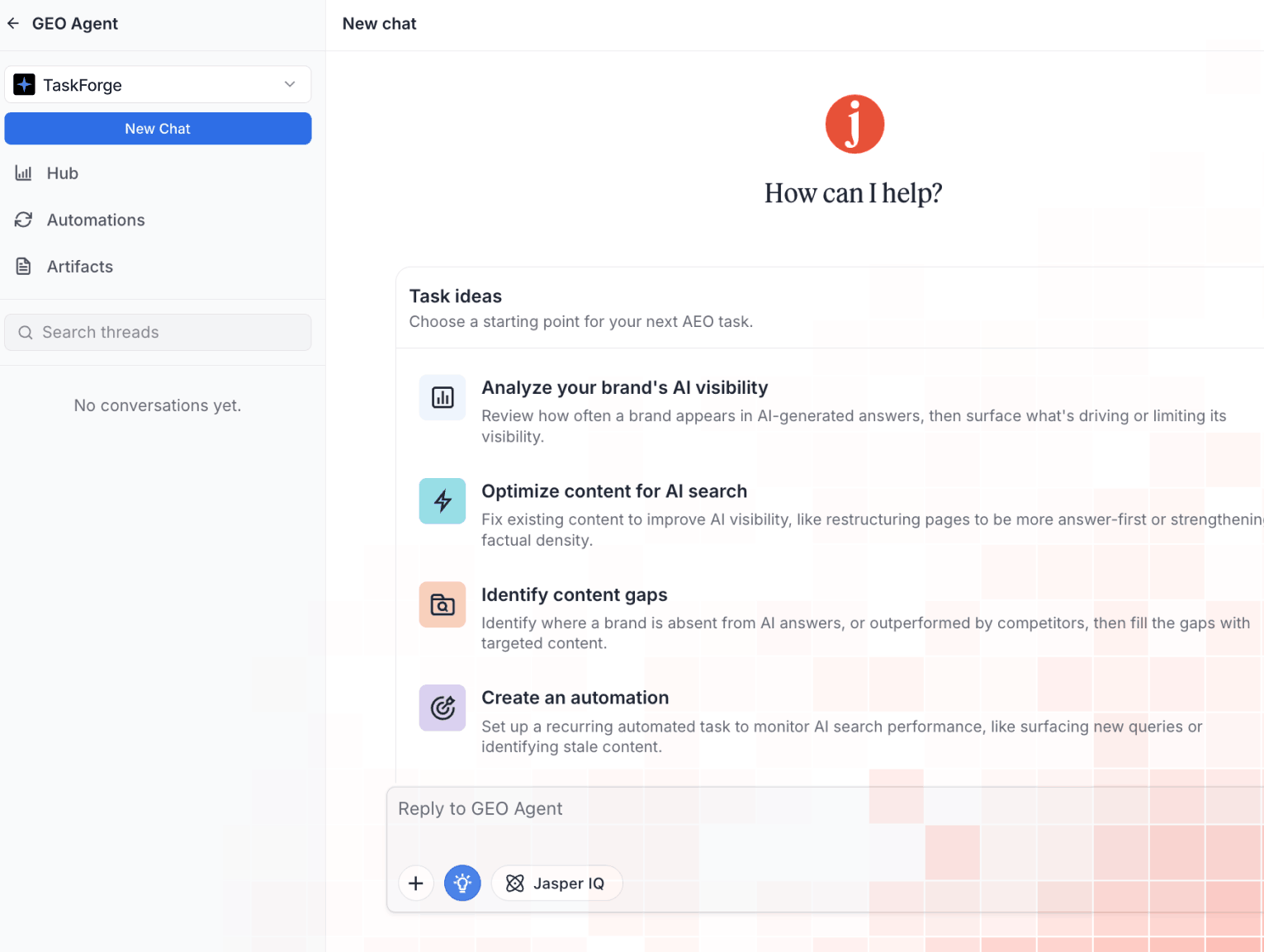Viewport: 1264px width, 952px height.
Task: Click the 'Task ideas' heading
Action: [x=456, y=296]
